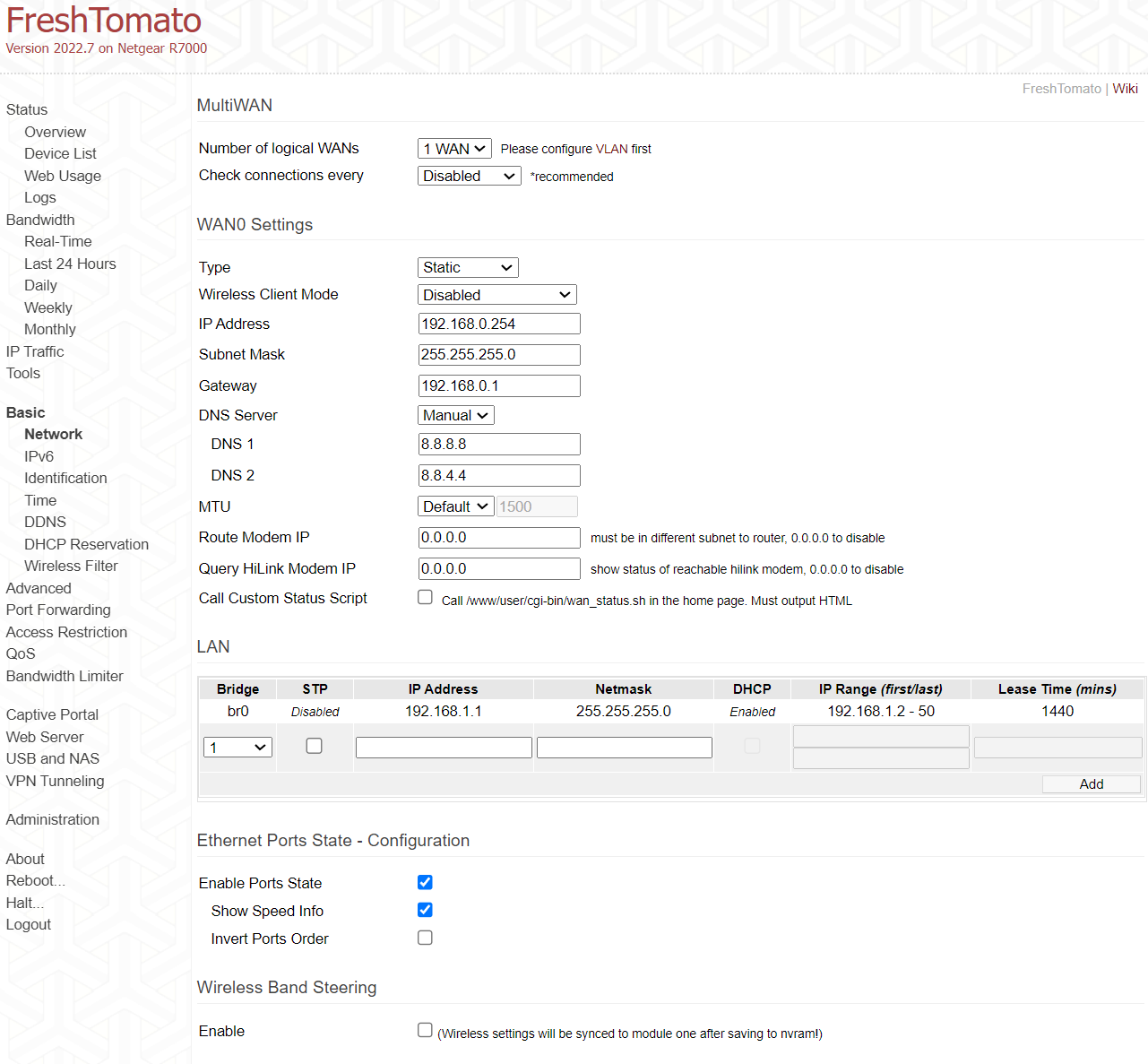Open Monthly bandwidth page
Screen dimensions: 1148x1064
(x=50, y=329)
